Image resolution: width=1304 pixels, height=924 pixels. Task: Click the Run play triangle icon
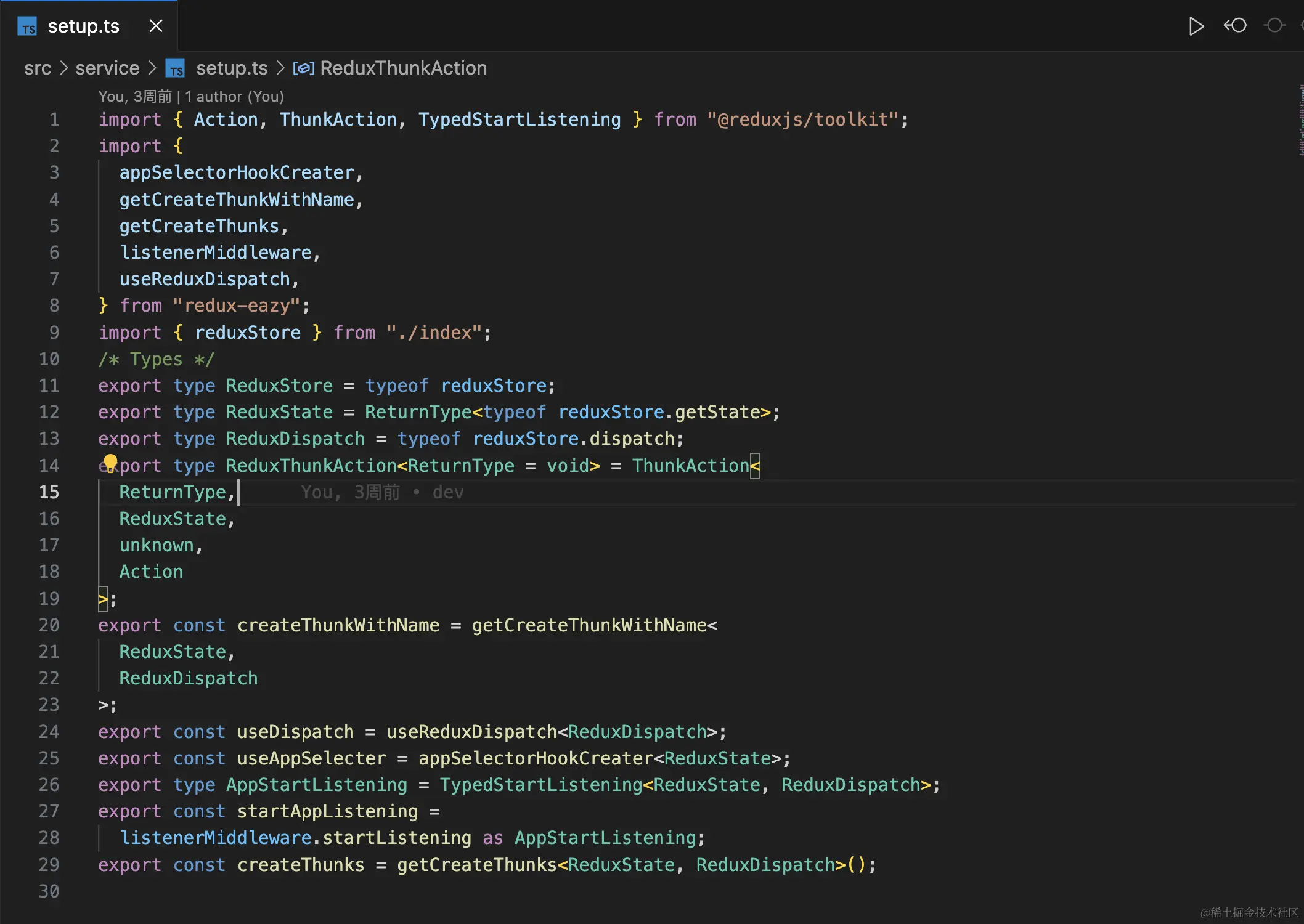tap(1196, 26)
